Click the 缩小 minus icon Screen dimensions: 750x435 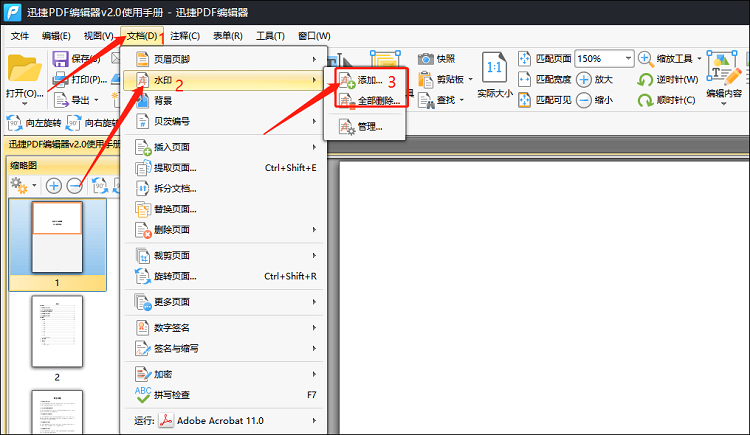click(584, 100)
